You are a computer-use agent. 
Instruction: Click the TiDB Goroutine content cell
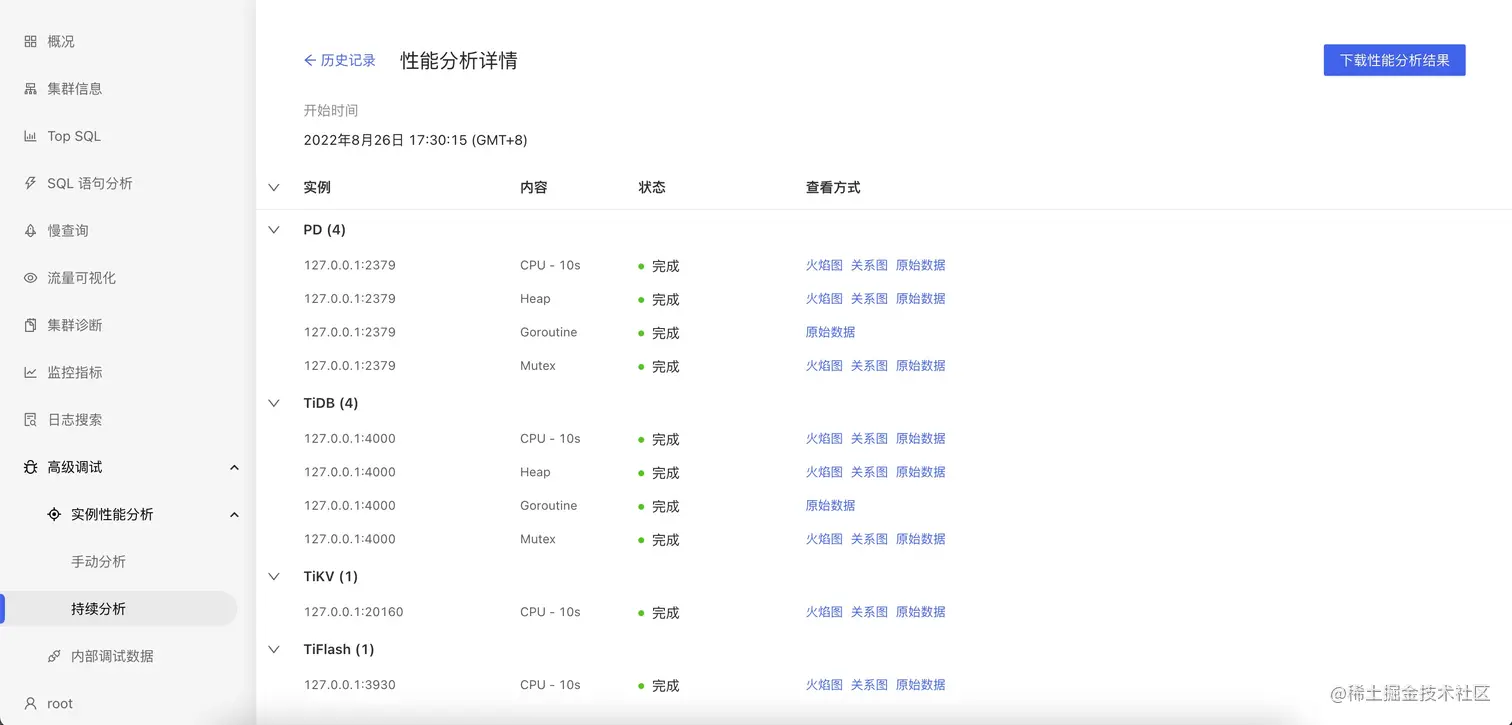click(548, 506)
